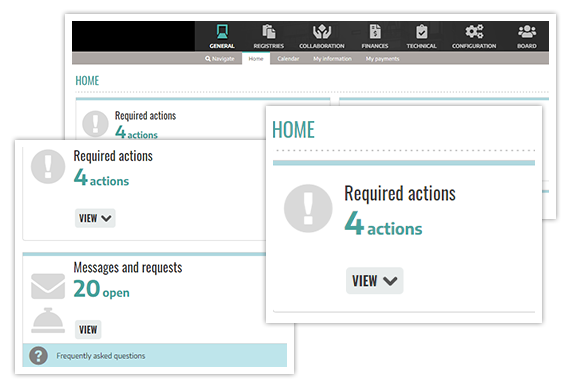Click 'Required actions' heading in the back window
570x390 pixels.
pos(145,116)
